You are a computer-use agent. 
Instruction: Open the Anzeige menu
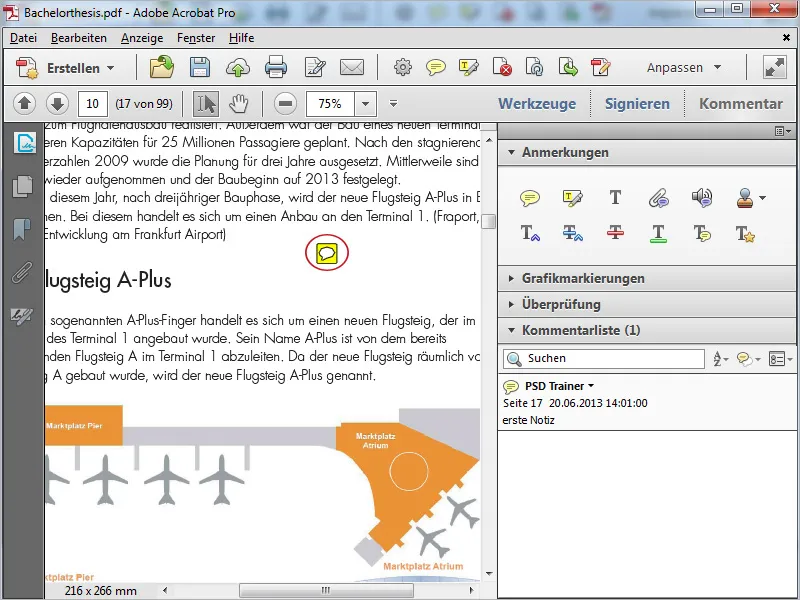pos(142,38)
